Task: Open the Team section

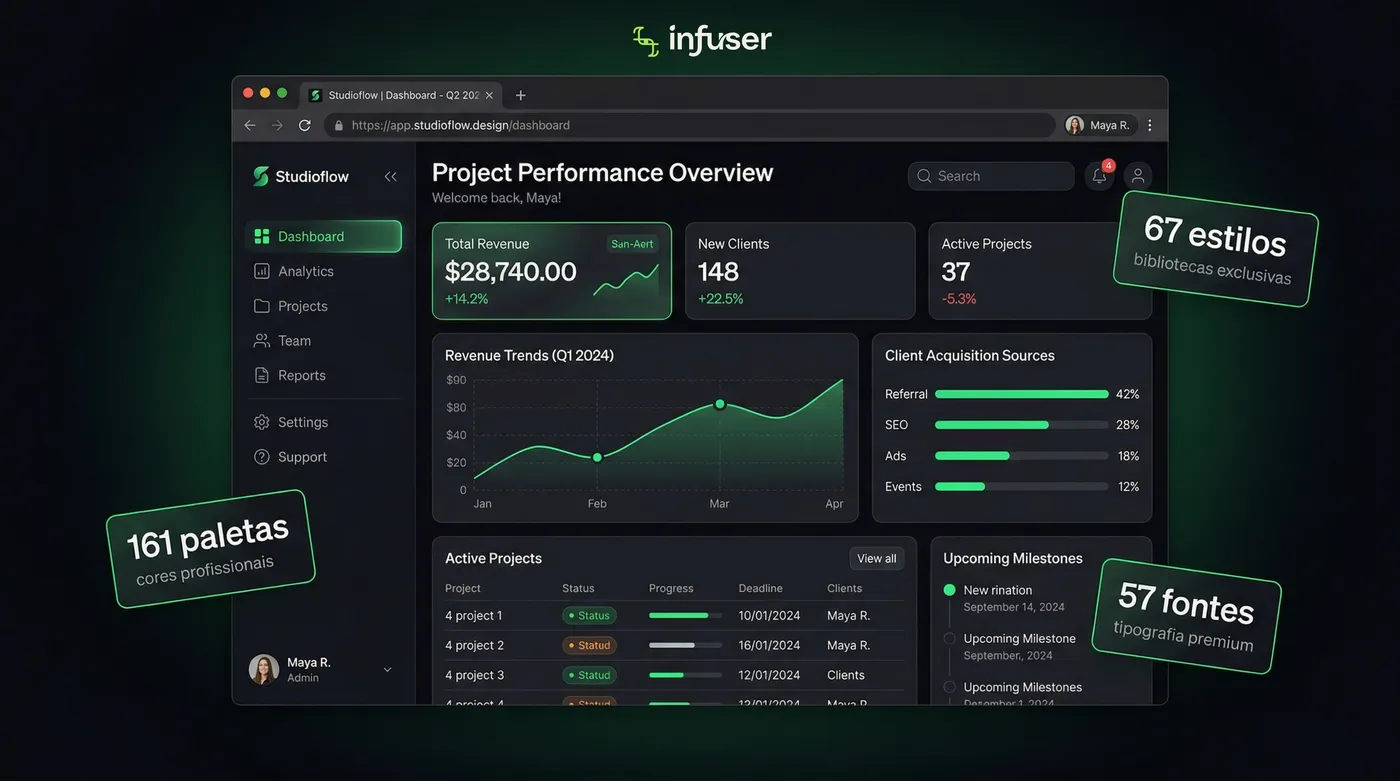Action: (x=294, y=341)
